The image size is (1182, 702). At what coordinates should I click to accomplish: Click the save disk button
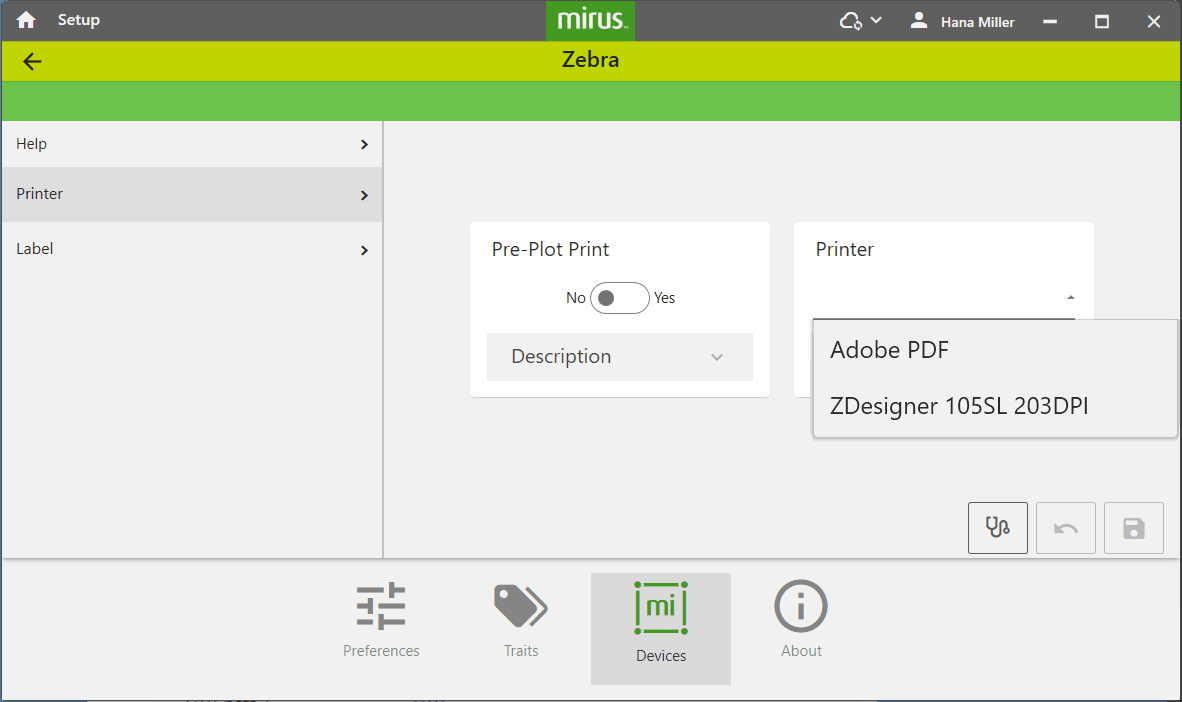(1134, 528)
